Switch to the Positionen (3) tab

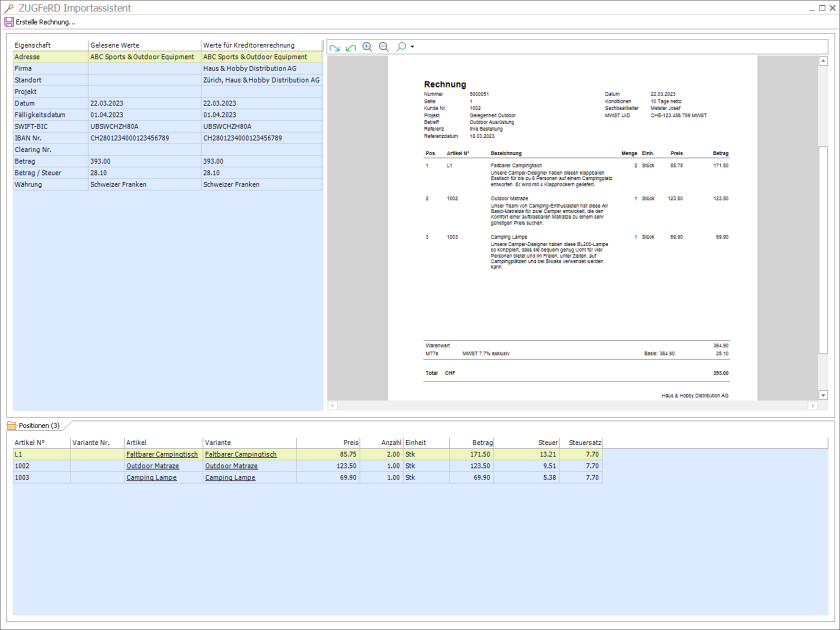click(40, 426)
